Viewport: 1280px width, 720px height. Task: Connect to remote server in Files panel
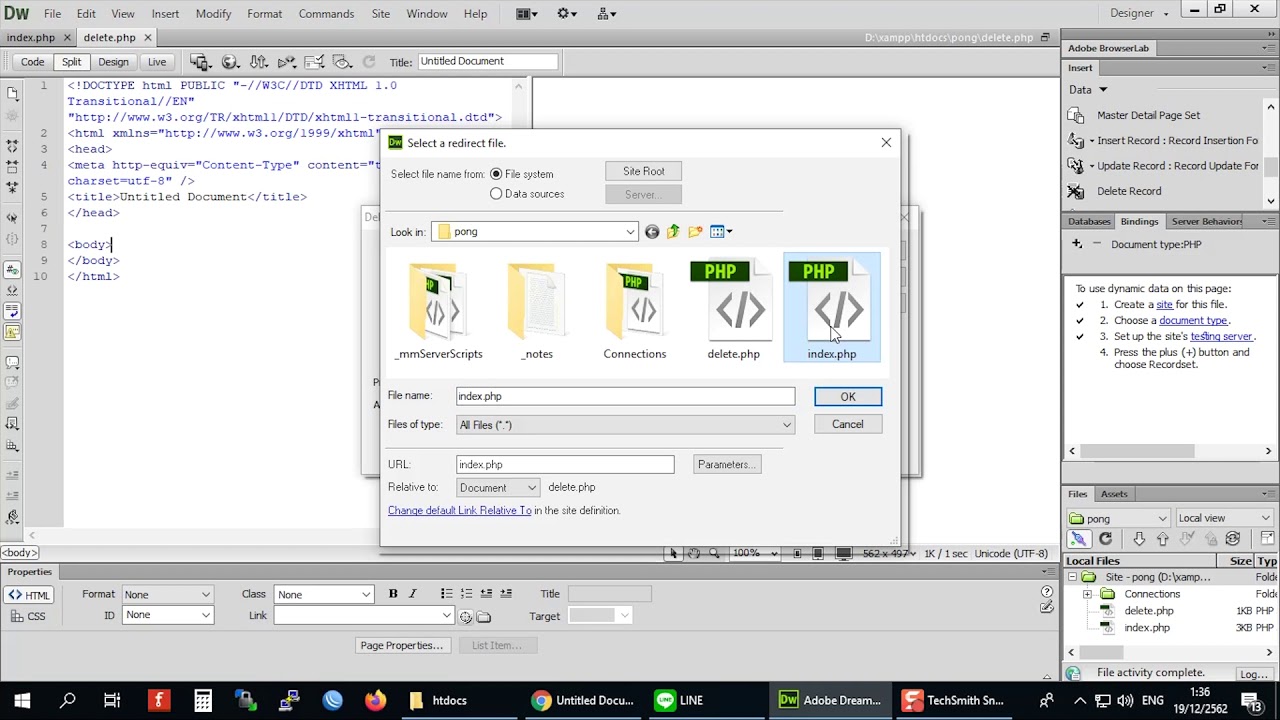(x=1078, y=539)
